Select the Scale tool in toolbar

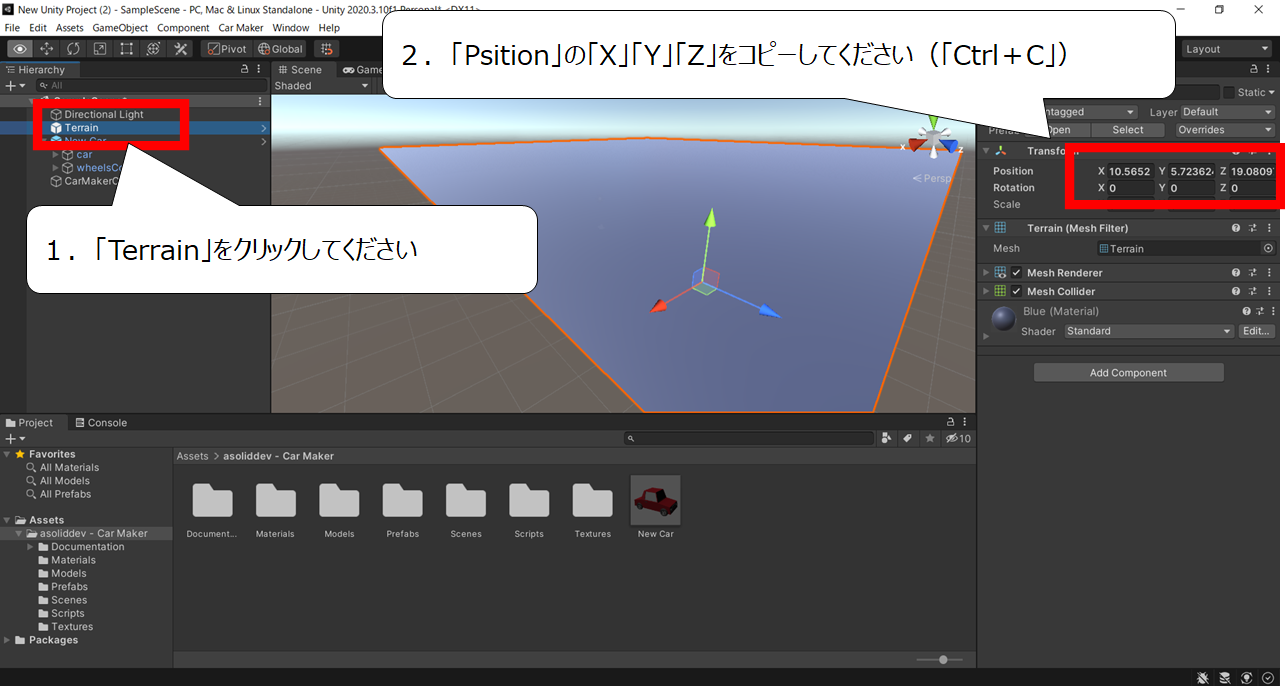(x=100, y=49)
